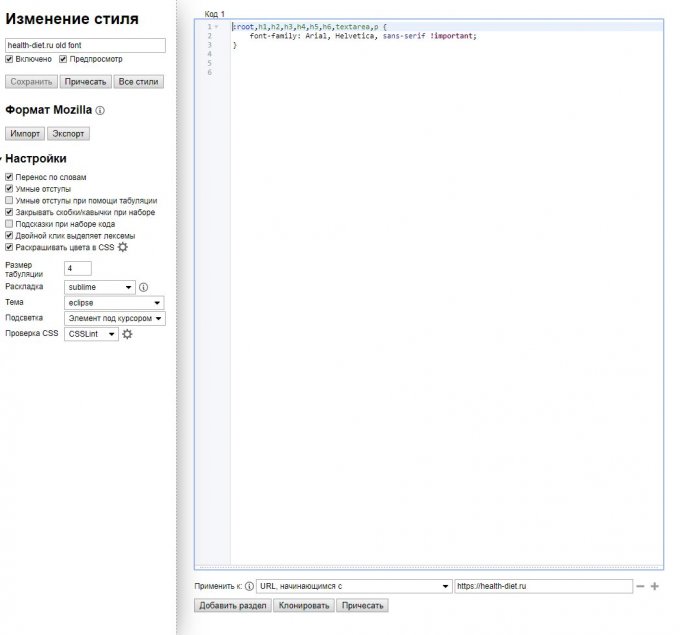Open CSSLint settings gear icon
This screenshot has width=680, height=635.
tap(127, 334)
